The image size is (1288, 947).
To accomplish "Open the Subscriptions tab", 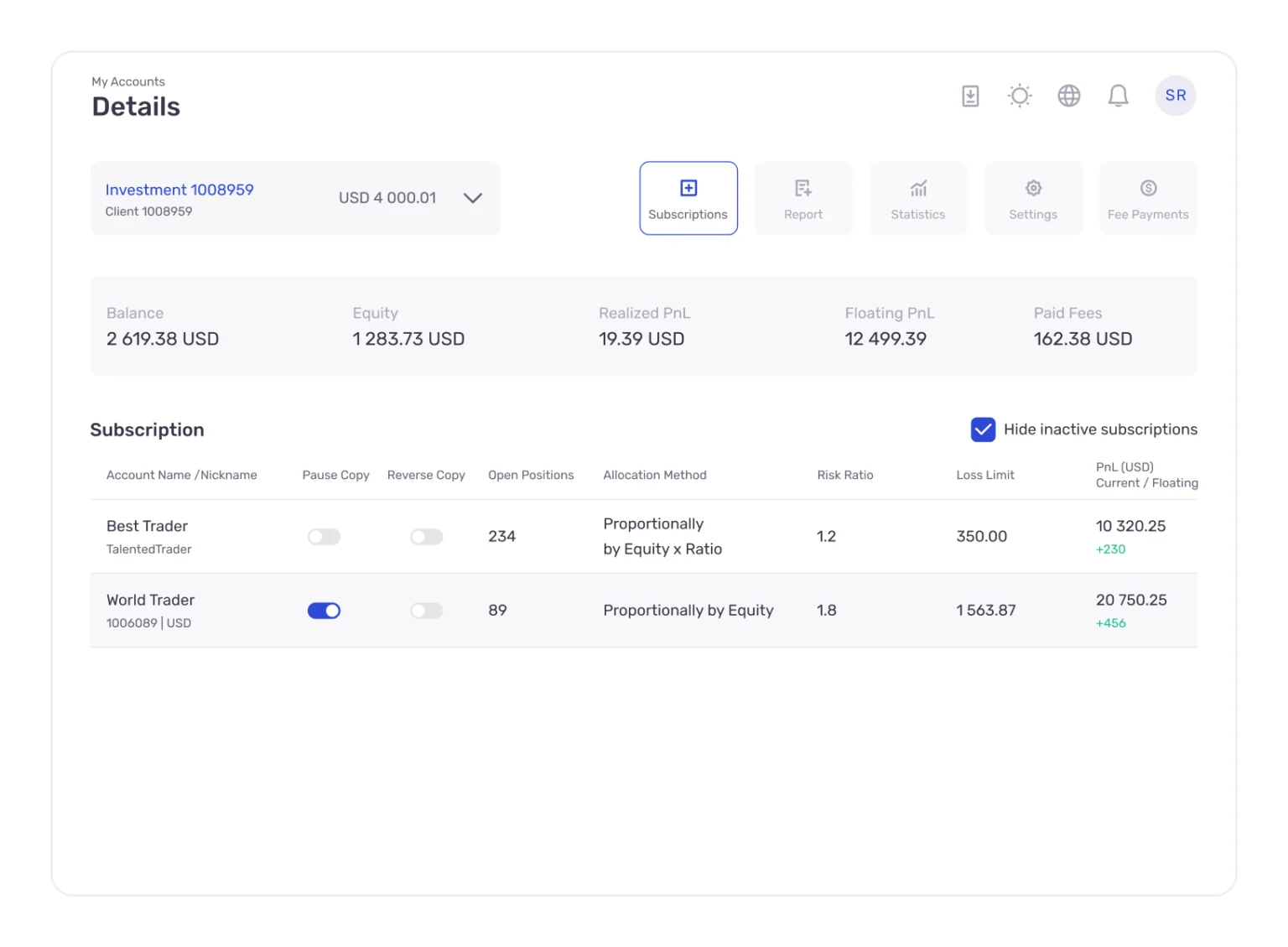I will [x=688, y=198].
